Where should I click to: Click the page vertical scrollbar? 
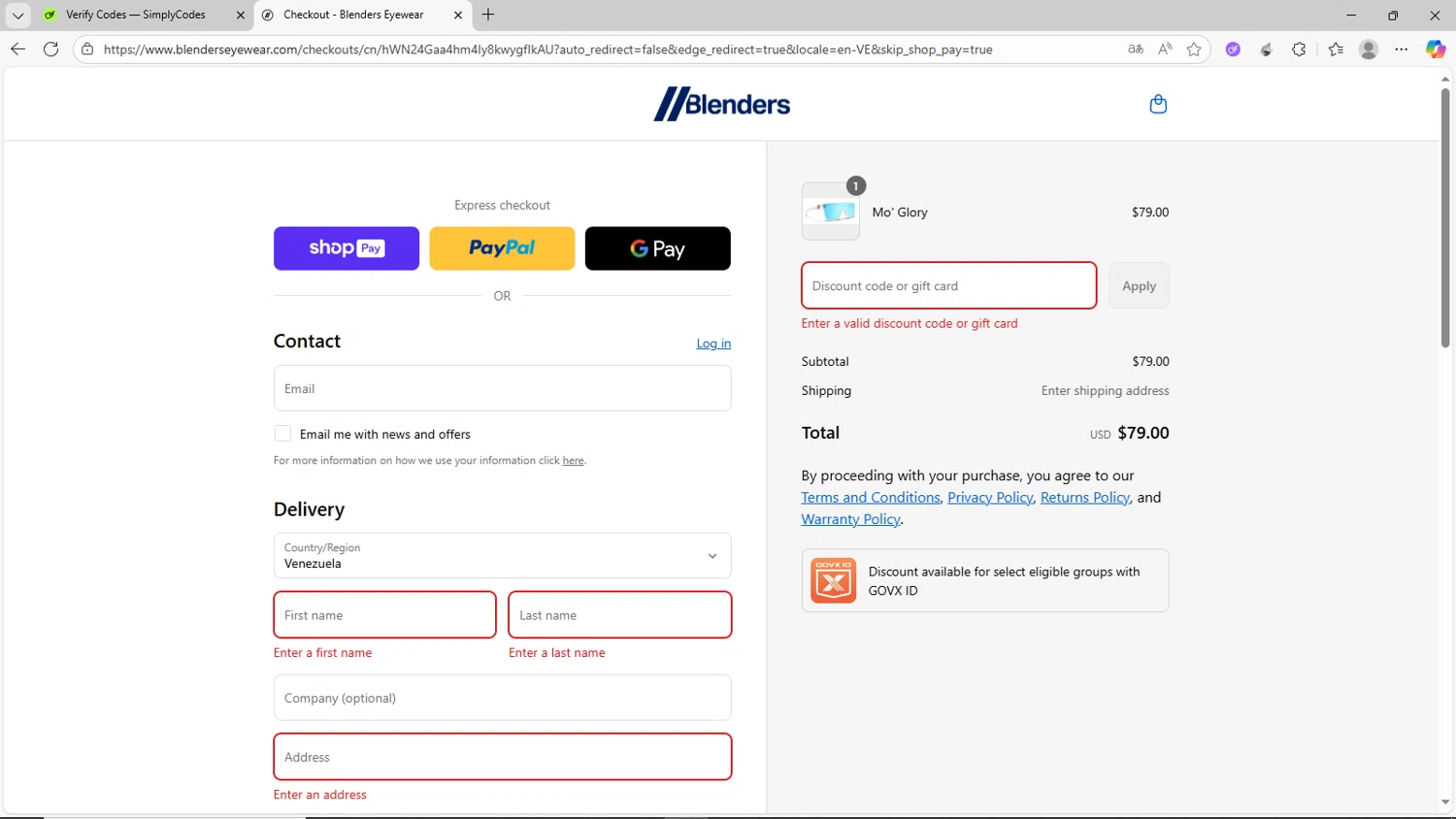click(1445, 218)
